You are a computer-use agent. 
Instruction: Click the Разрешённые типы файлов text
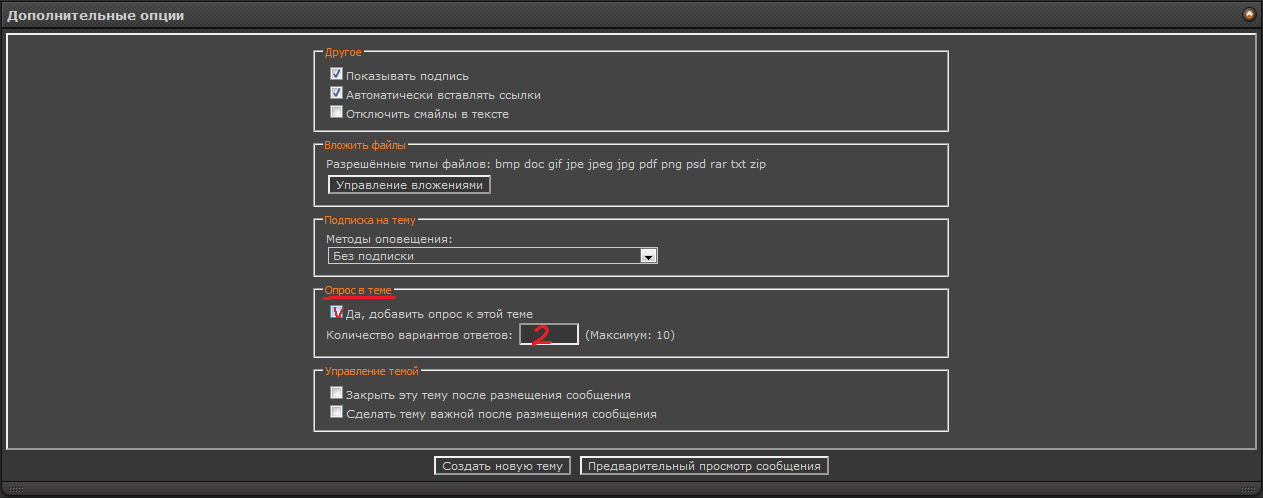click(x=545, y=164)
